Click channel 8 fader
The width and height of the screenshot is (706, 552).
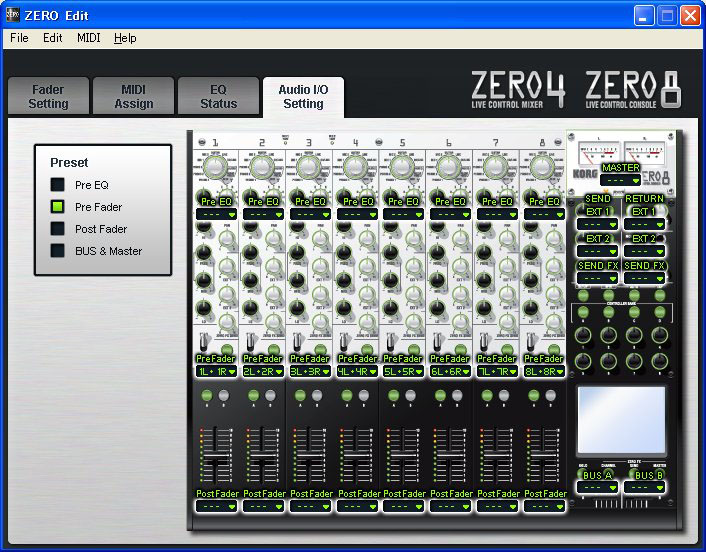543,455
